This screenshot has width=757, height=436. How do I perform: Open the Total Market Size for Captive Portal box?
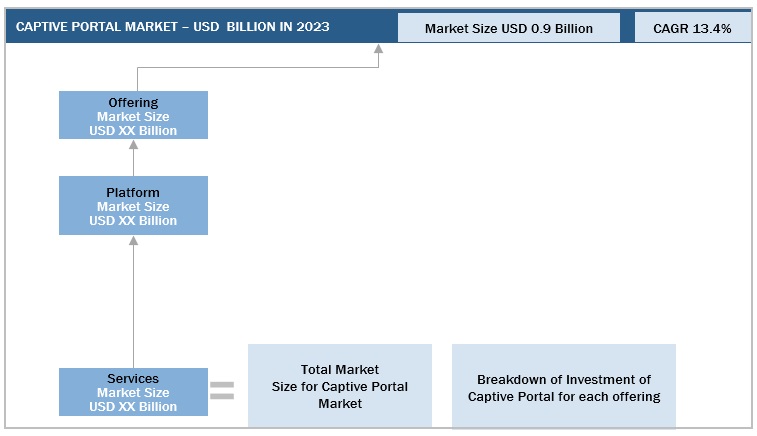tap(340, 386)
